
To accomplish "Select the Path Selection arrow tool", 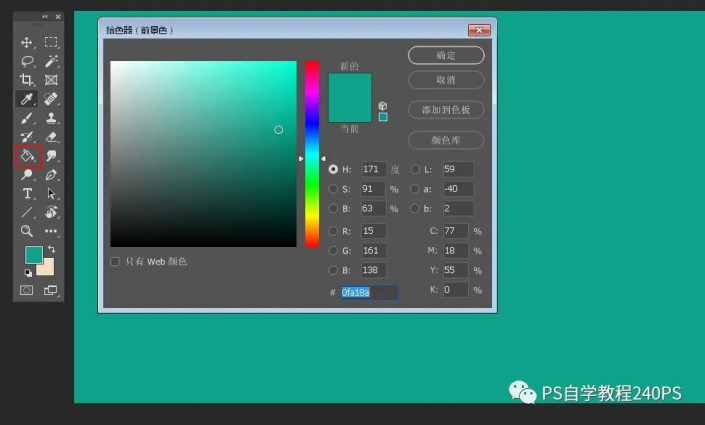I will 51,193.
